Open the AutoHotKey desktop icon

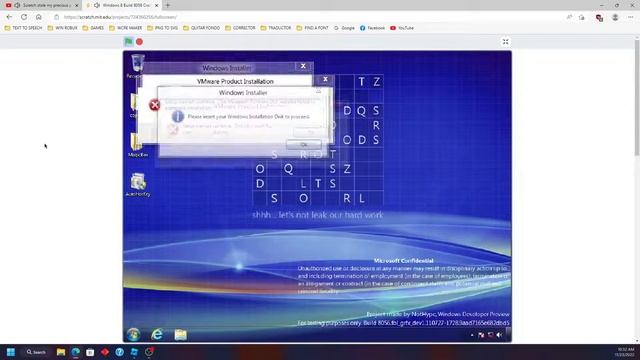[x=138, y=184]
